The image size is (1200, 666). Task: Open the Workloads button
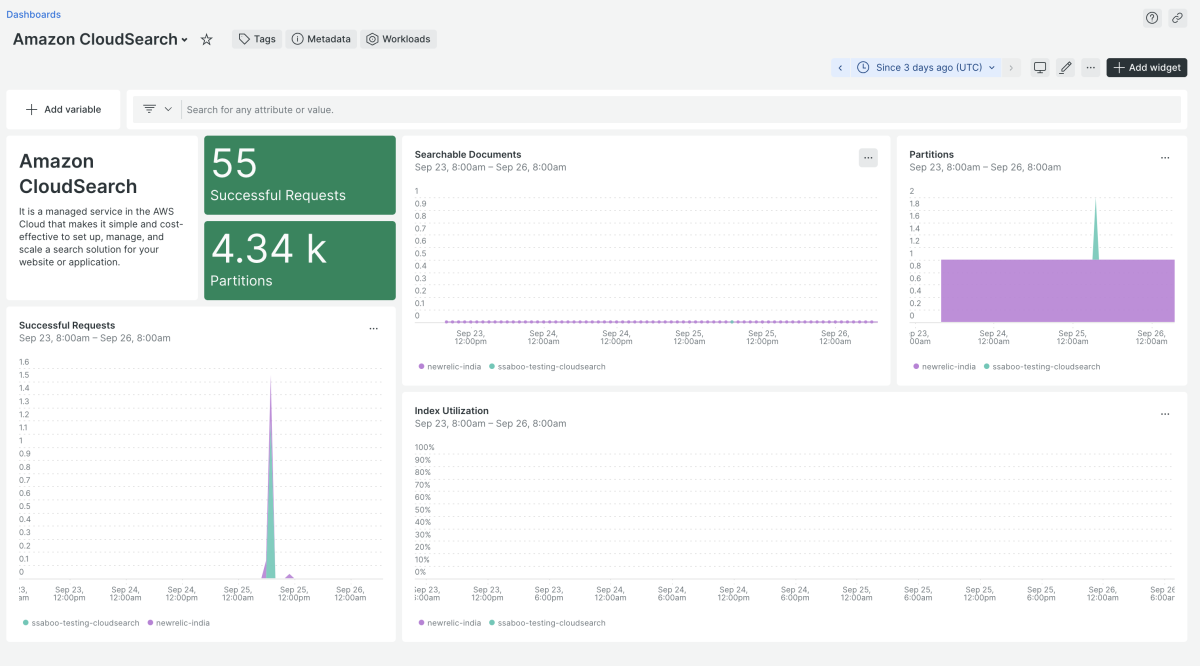[398, 39]
